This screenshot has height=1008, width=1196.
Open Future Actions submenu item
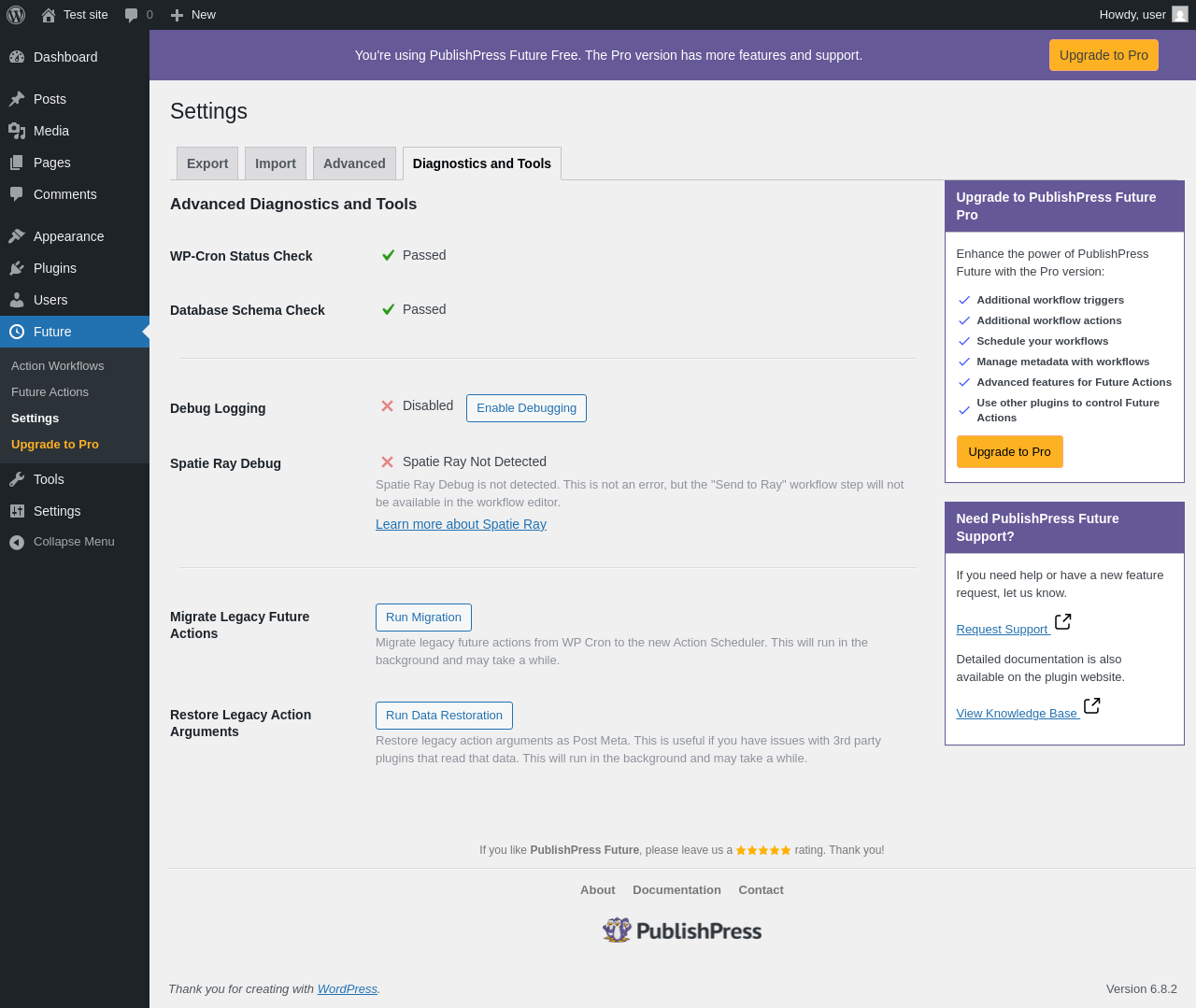(x=50, y=392)
